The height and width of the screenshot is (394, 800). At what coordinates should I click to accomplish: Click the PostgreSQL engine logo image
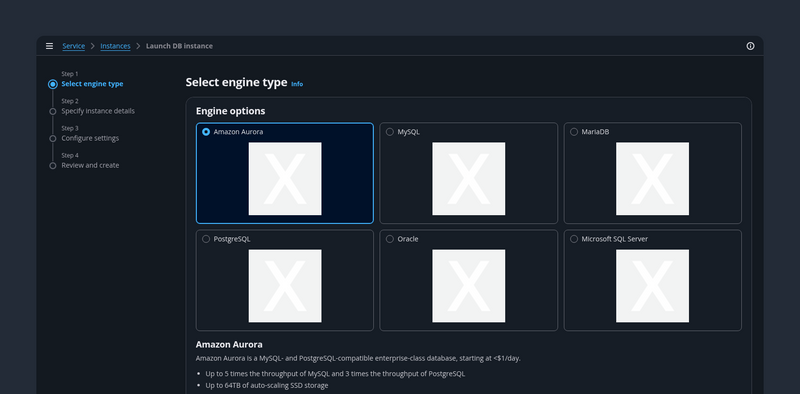[285, 286]
